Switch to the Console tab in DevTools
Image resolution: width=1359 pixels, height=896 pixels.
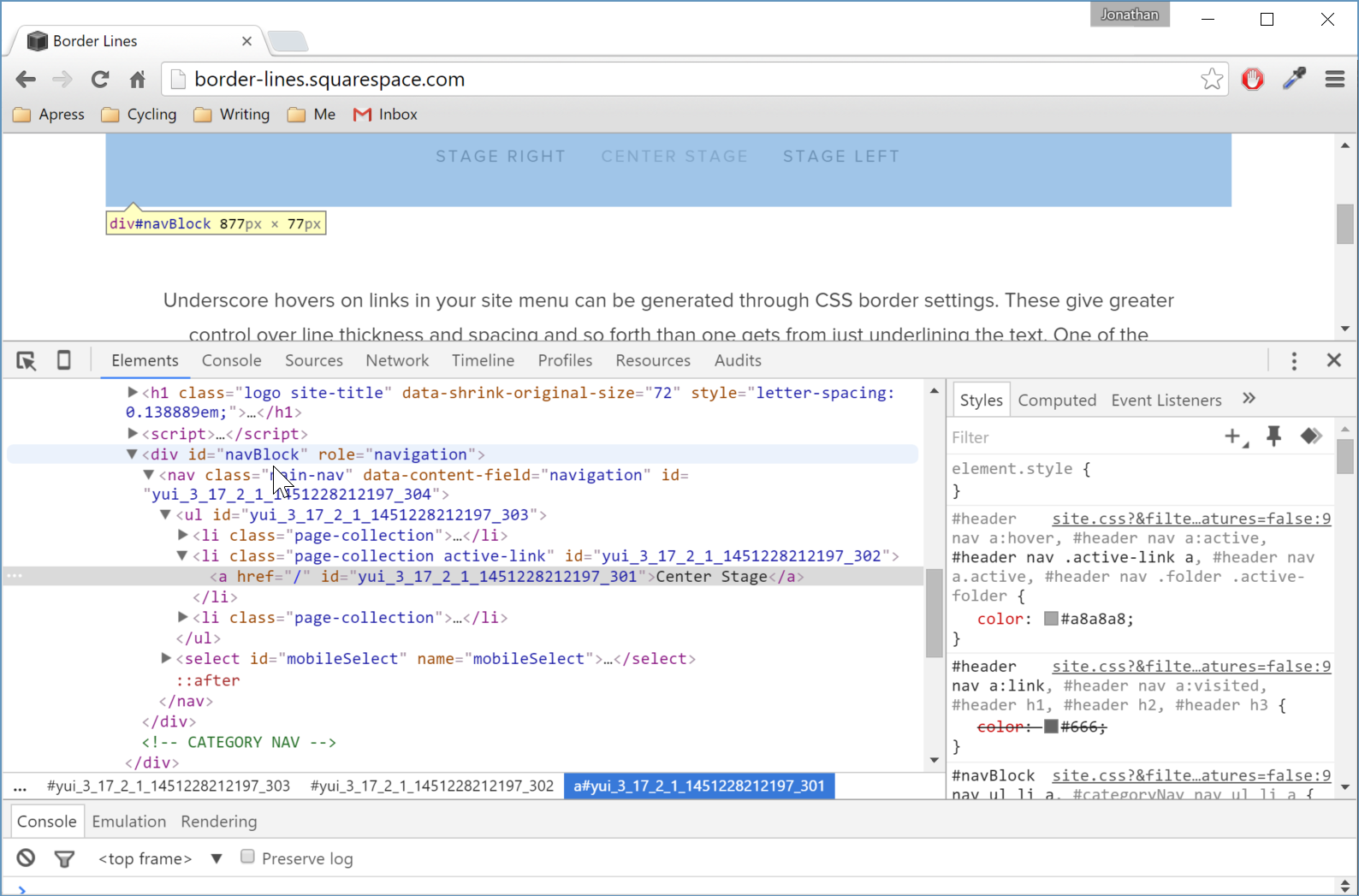click(232, 361)
